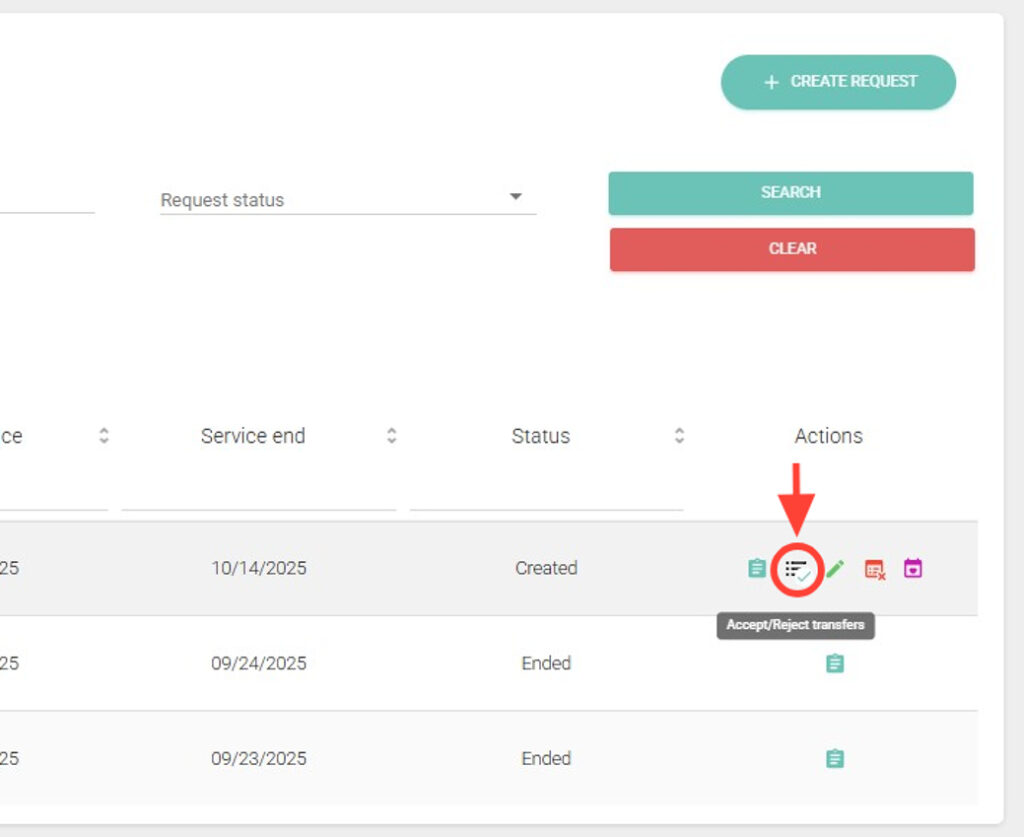Click the Service end filter field

click(258, 493)
